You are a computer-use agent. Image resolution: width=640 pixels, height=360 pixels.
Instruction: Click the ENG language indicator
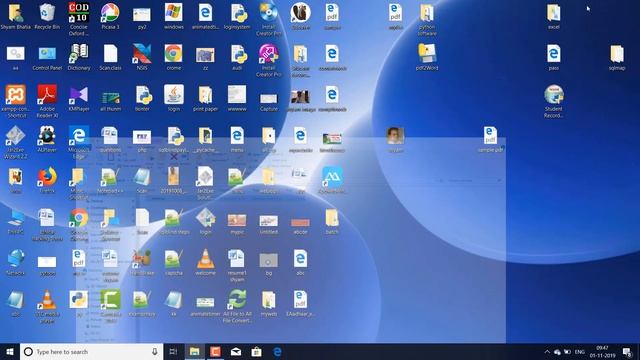pos(580,352)
